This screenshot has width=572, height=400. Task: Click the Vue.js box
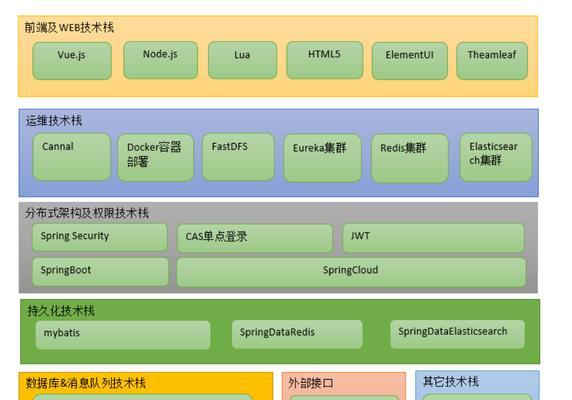point(72,61)
